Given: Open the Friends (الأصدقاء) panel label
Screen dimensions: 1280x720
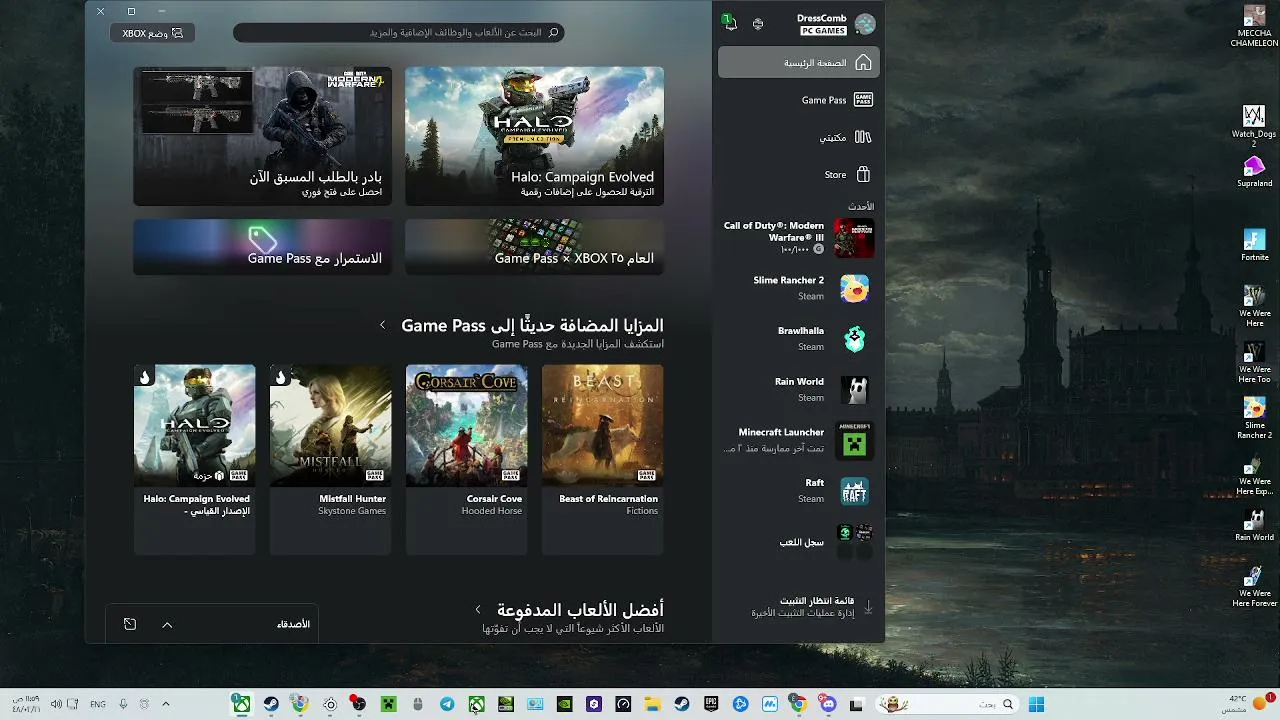Looking at the screenshot, I should 293,624.
